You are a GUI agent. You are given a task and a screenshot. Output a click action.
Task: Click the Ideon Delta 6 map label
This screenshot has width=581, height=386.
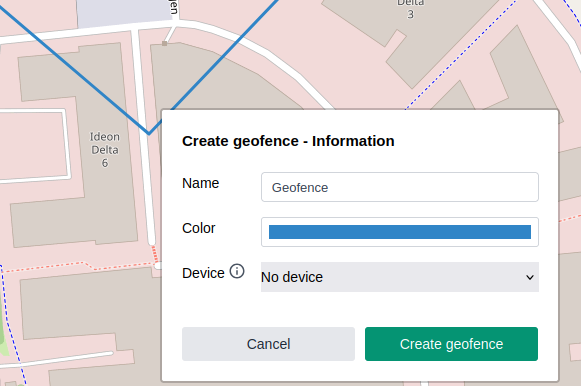[105, 150]
